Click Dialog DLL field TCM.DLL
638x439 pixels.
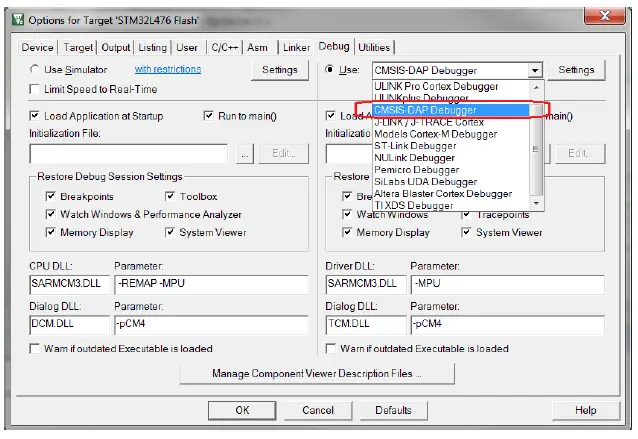(x=366, y=324)
